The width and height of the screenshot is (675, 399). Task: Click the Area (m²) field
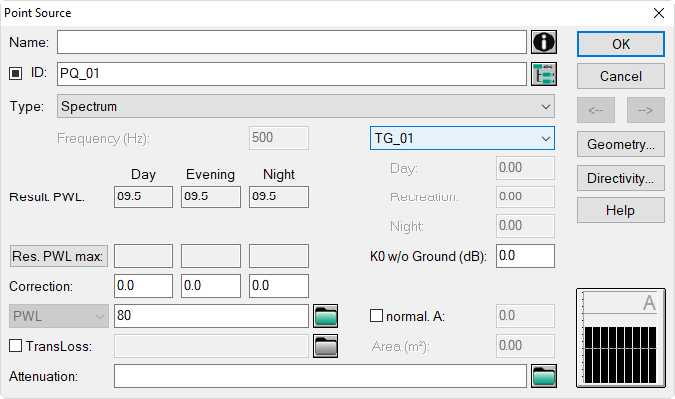pos(525,346)
